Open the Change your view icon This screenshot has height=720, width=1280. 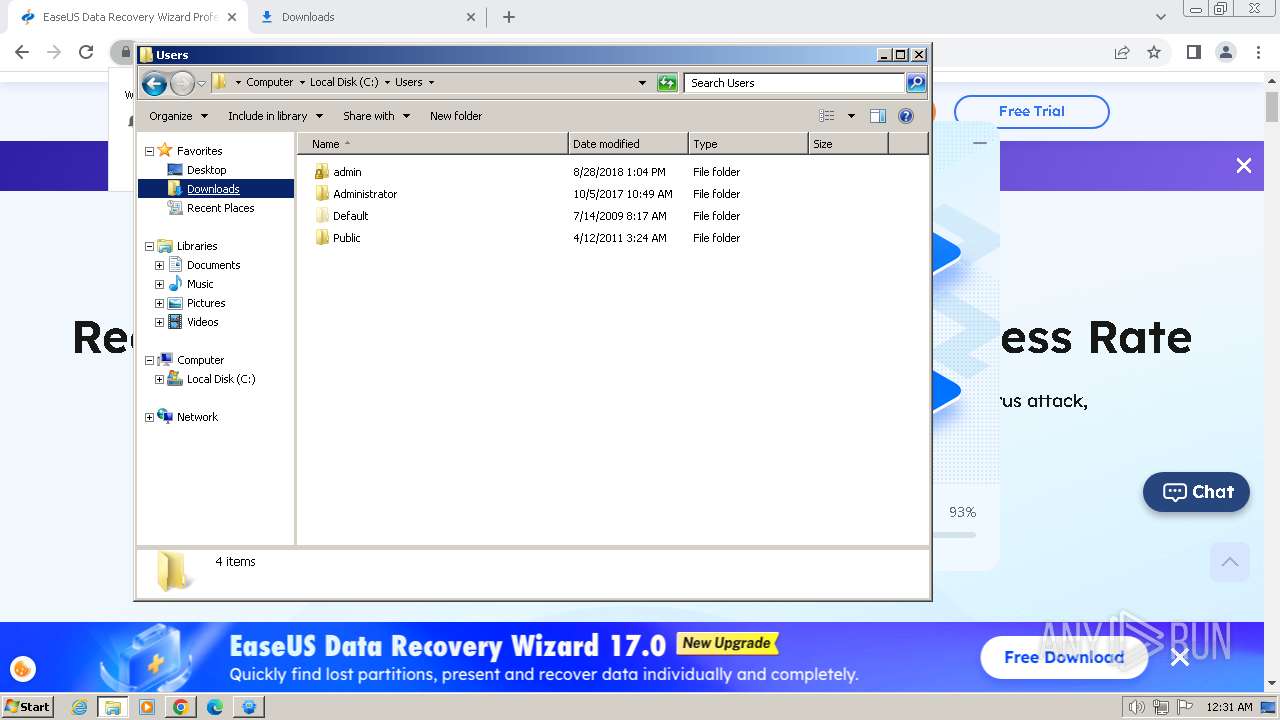click(827, 116)
